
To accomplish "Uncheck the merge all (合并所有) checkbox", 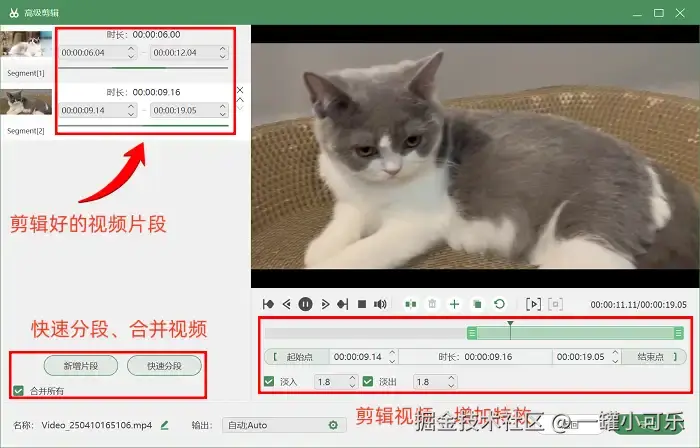I will click(x=18, y=391).
